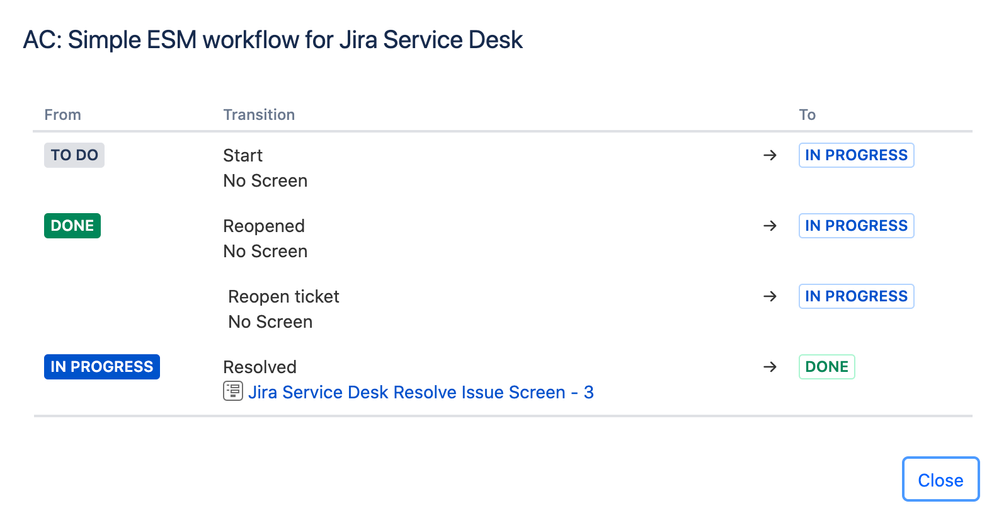Viewport: 999px width, 517px height.
Task: Click the From column header
Action: click(x=62, y=115)
